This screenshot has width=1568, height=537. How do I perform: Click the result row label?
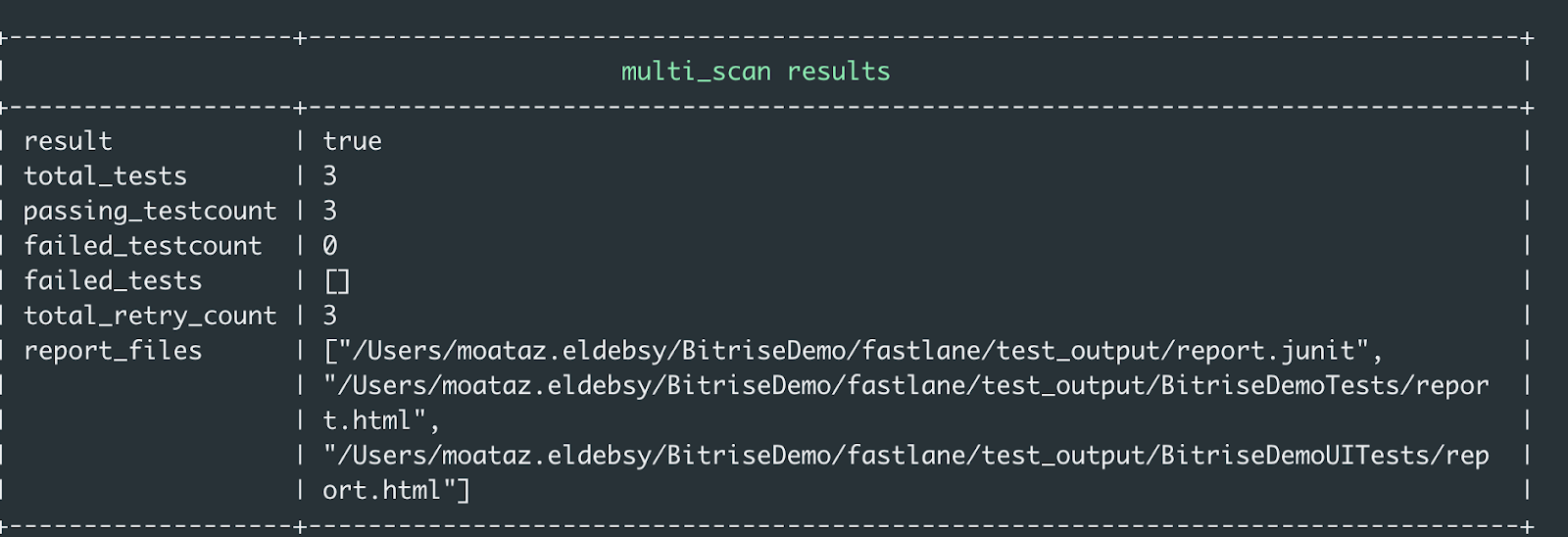pyautogui.click(x=68, y=141)
